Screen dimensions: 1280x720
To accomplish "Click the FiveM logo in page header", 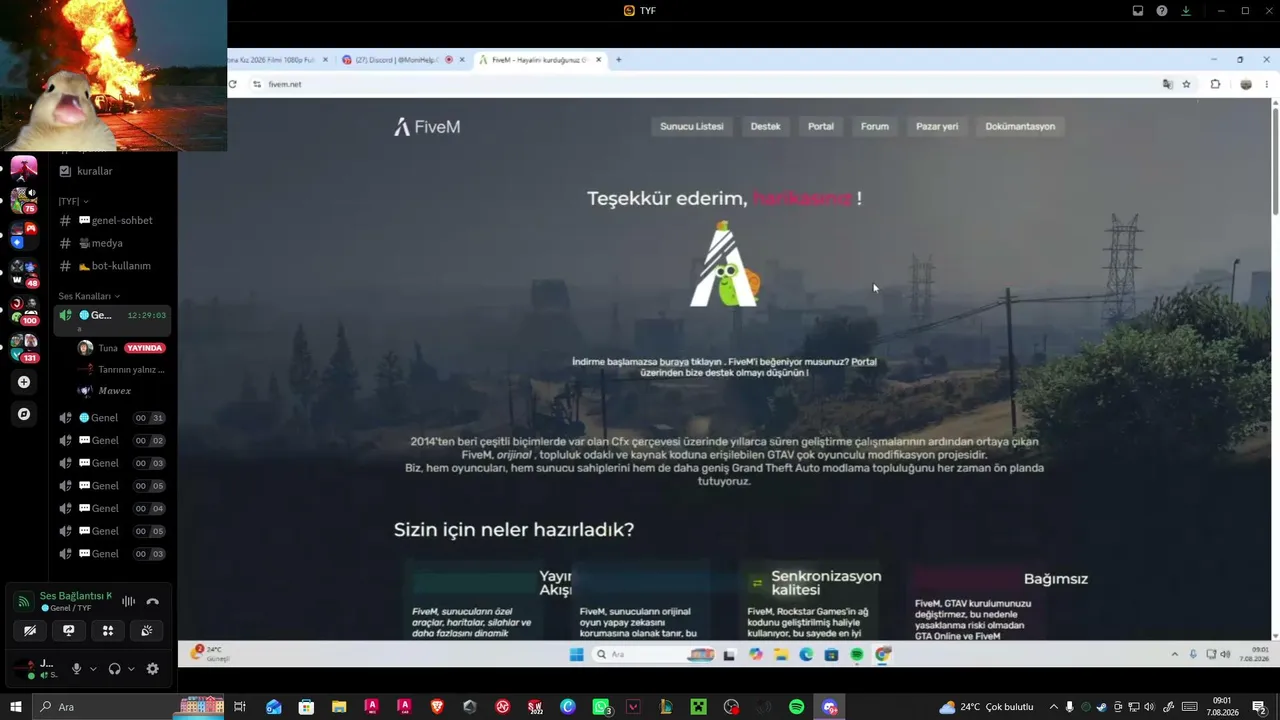I will click(x=427, y=127).
